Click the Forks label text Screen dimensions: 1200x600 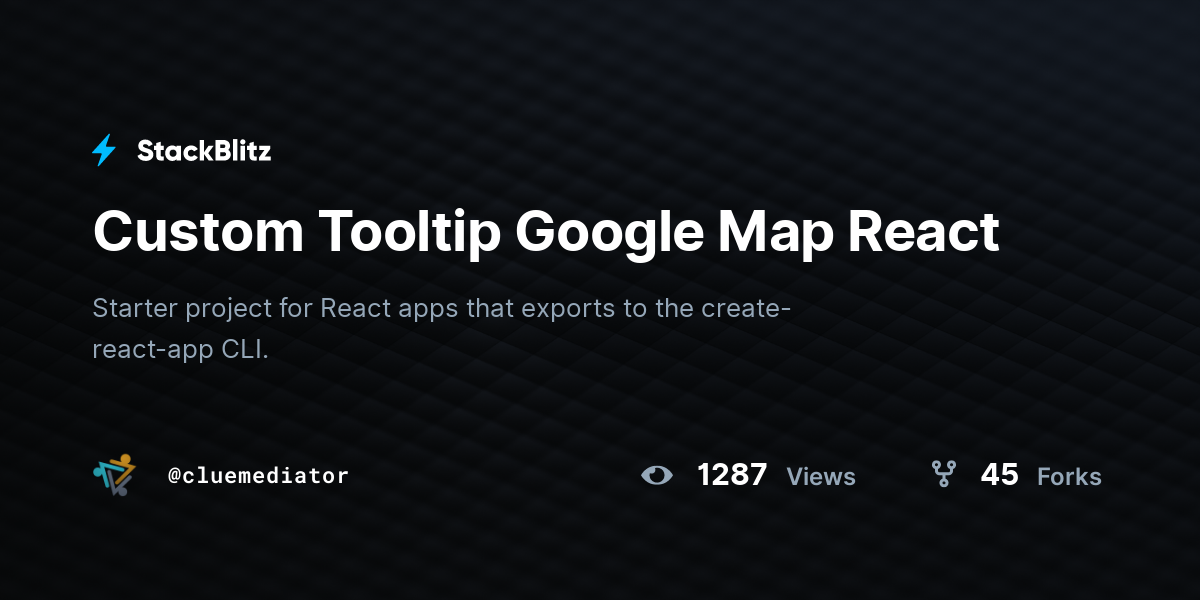pyautogui.click(x=1069, y=478)
